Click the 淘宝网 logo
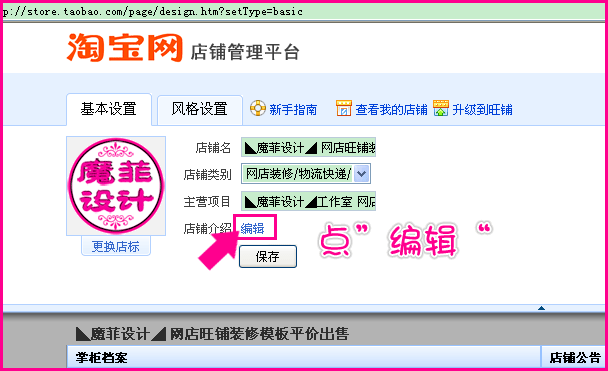Viewport: 608px width, 371px height. (125, 48)
